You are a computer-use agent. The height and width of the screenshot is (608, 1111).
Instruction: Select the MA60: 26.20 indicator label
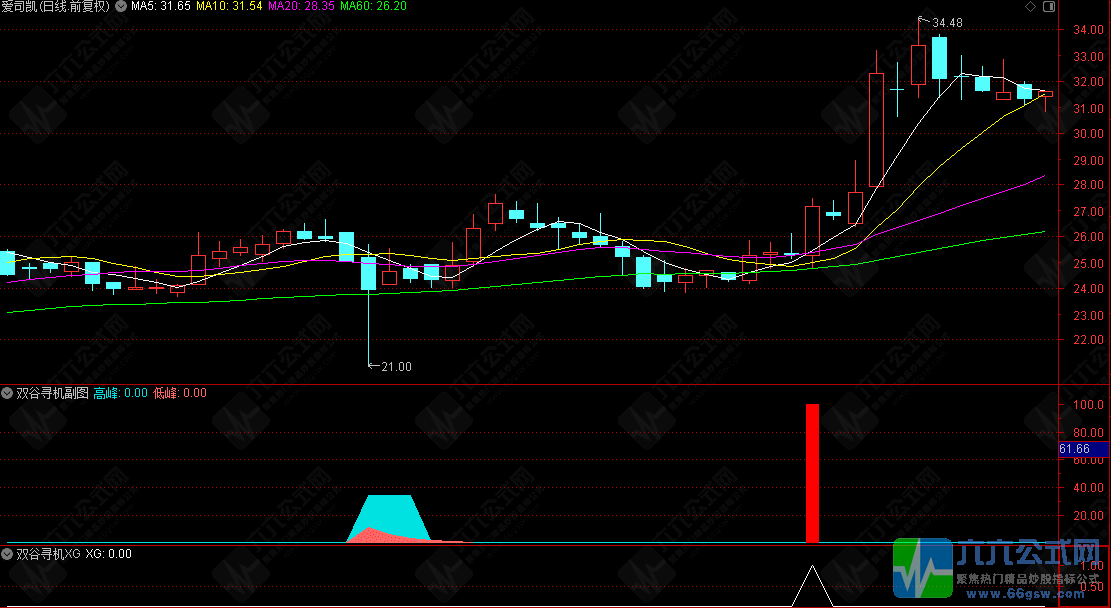[373, 6]
